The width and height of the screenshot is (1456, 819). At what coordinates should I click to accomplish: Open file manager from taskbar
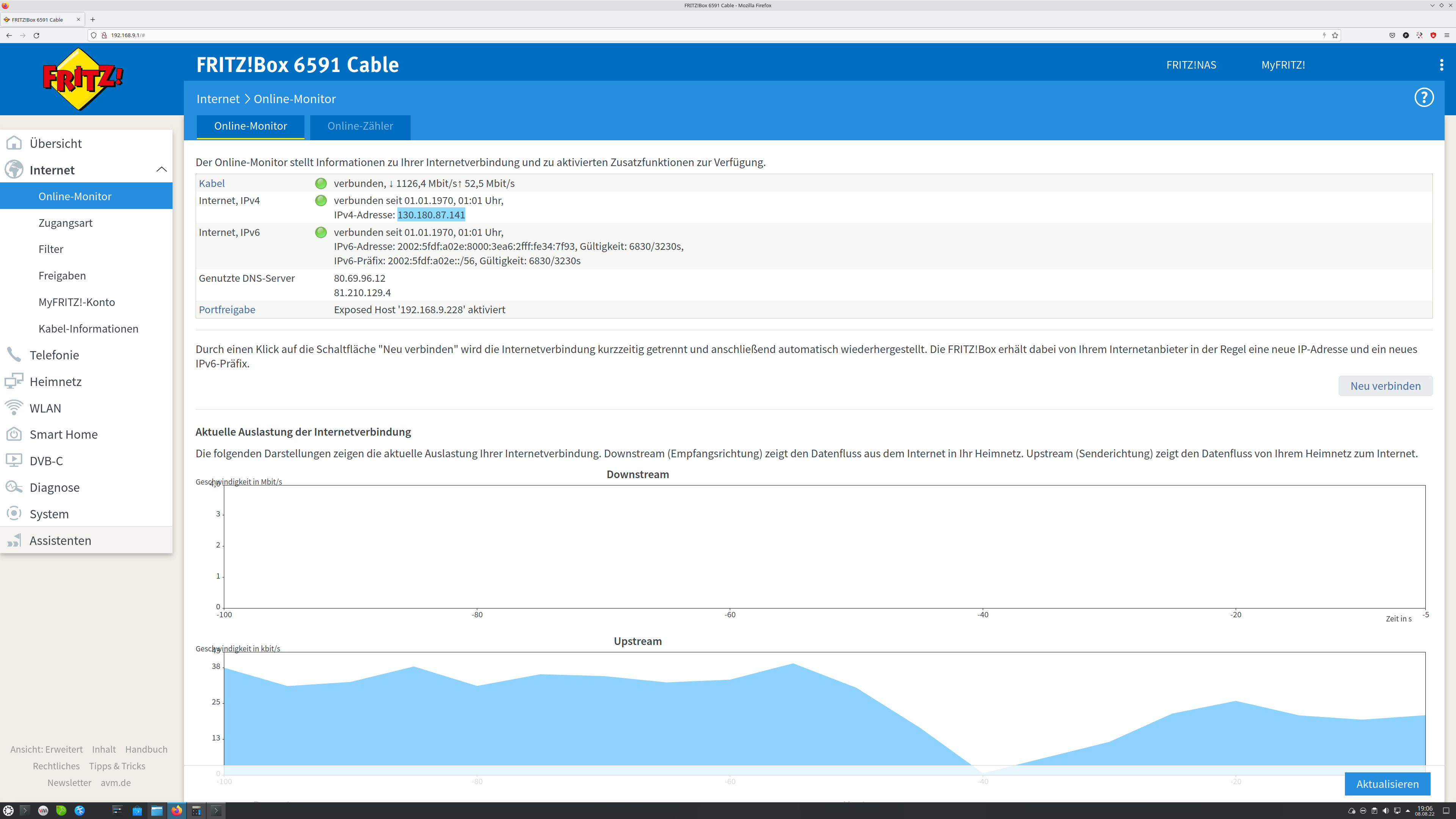pyautogui.click(x=157, y=811)
